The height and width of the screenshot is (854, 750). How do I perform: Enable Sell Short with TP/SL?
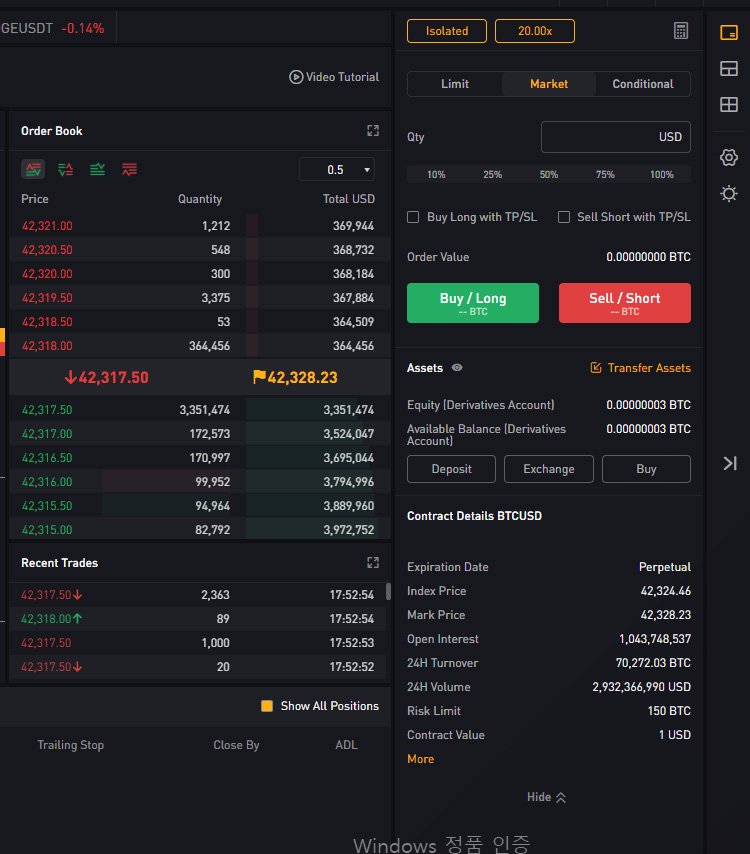tap(564, 217)
